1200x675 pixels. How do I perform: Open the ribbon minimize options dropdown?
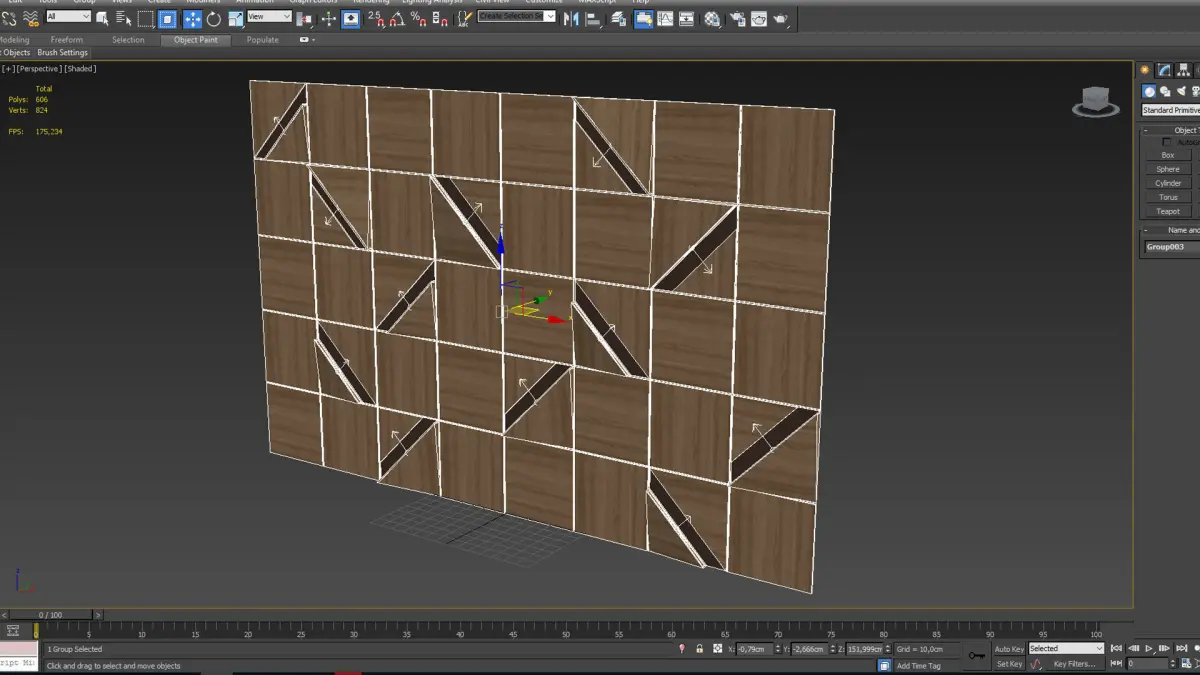pos(308,40)
